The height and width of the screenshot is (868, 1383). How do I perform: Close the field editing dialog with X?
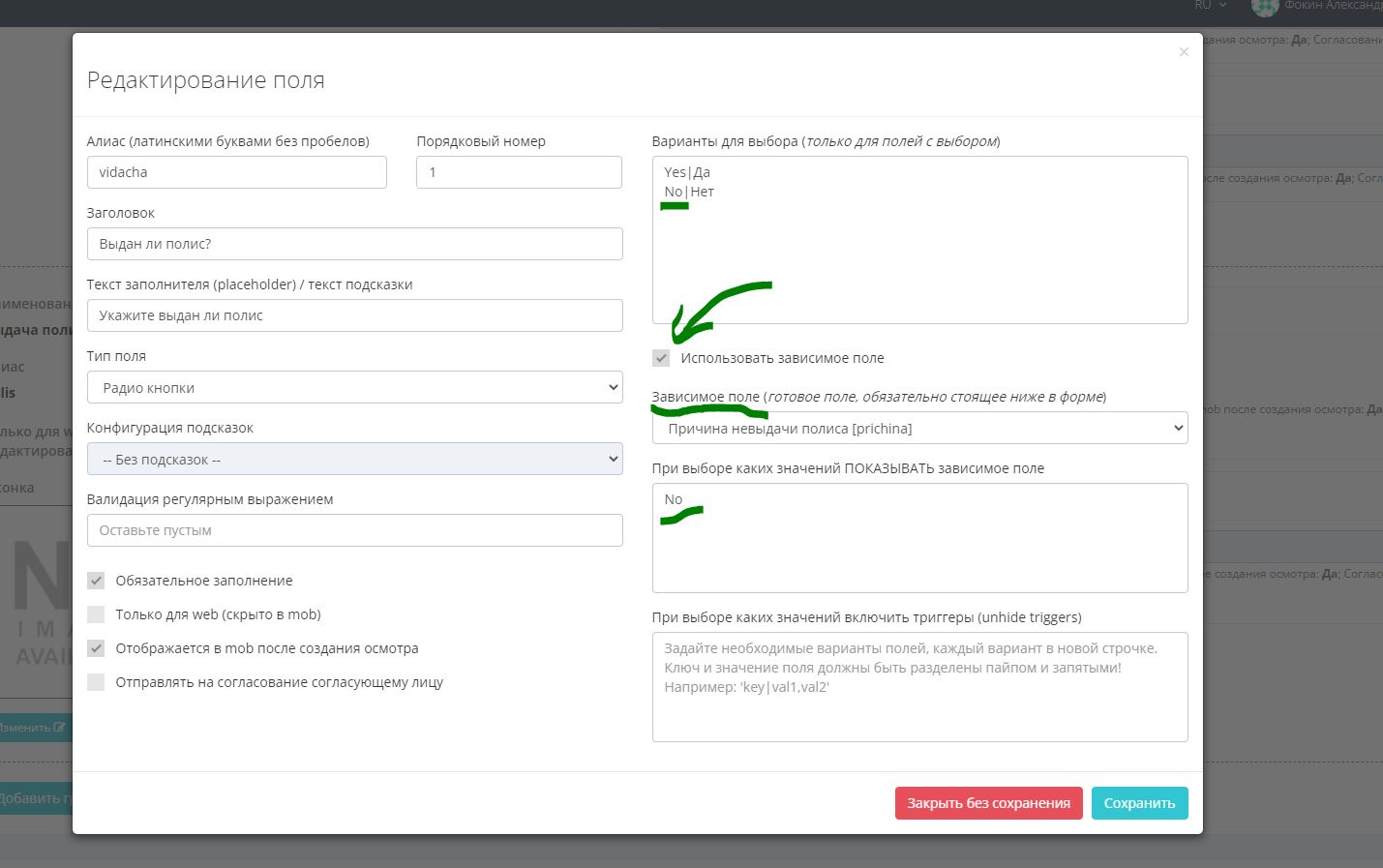1184,52
